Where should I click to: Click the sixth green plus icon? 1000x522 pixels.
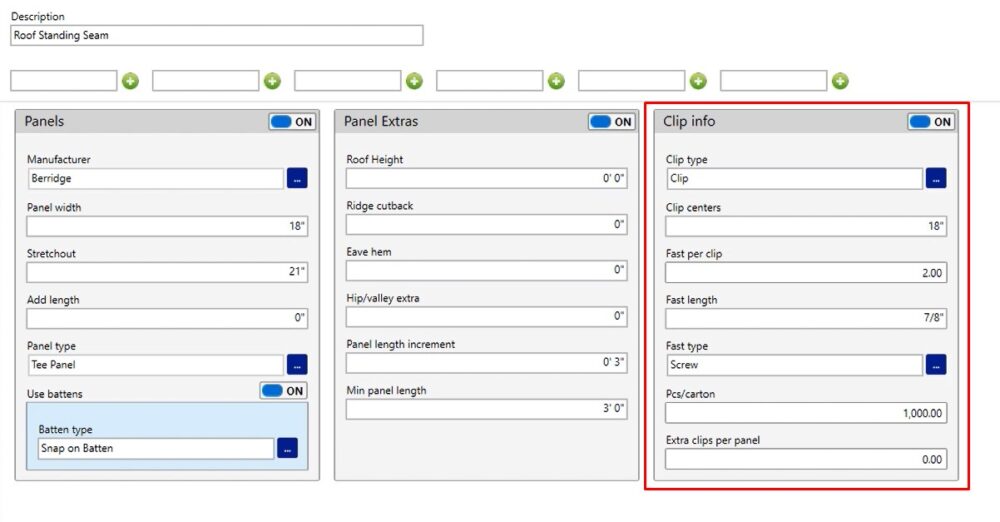coord(841,81)
